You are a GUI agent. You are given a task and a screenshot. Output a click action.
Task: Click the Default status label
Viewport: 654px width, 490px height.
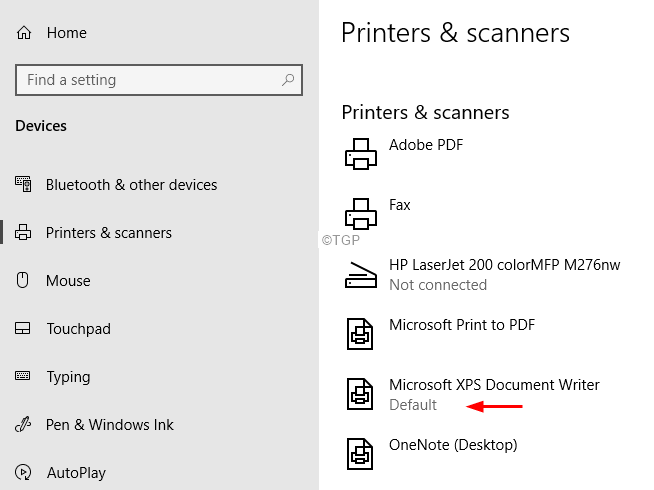point(413,405)
